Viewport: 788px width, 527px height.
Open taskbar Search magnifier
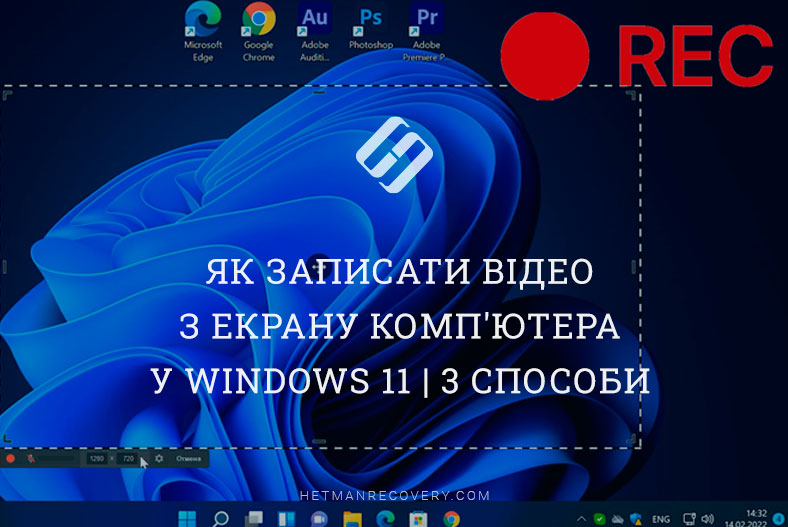pyautogui.click(x=221, y=518)
